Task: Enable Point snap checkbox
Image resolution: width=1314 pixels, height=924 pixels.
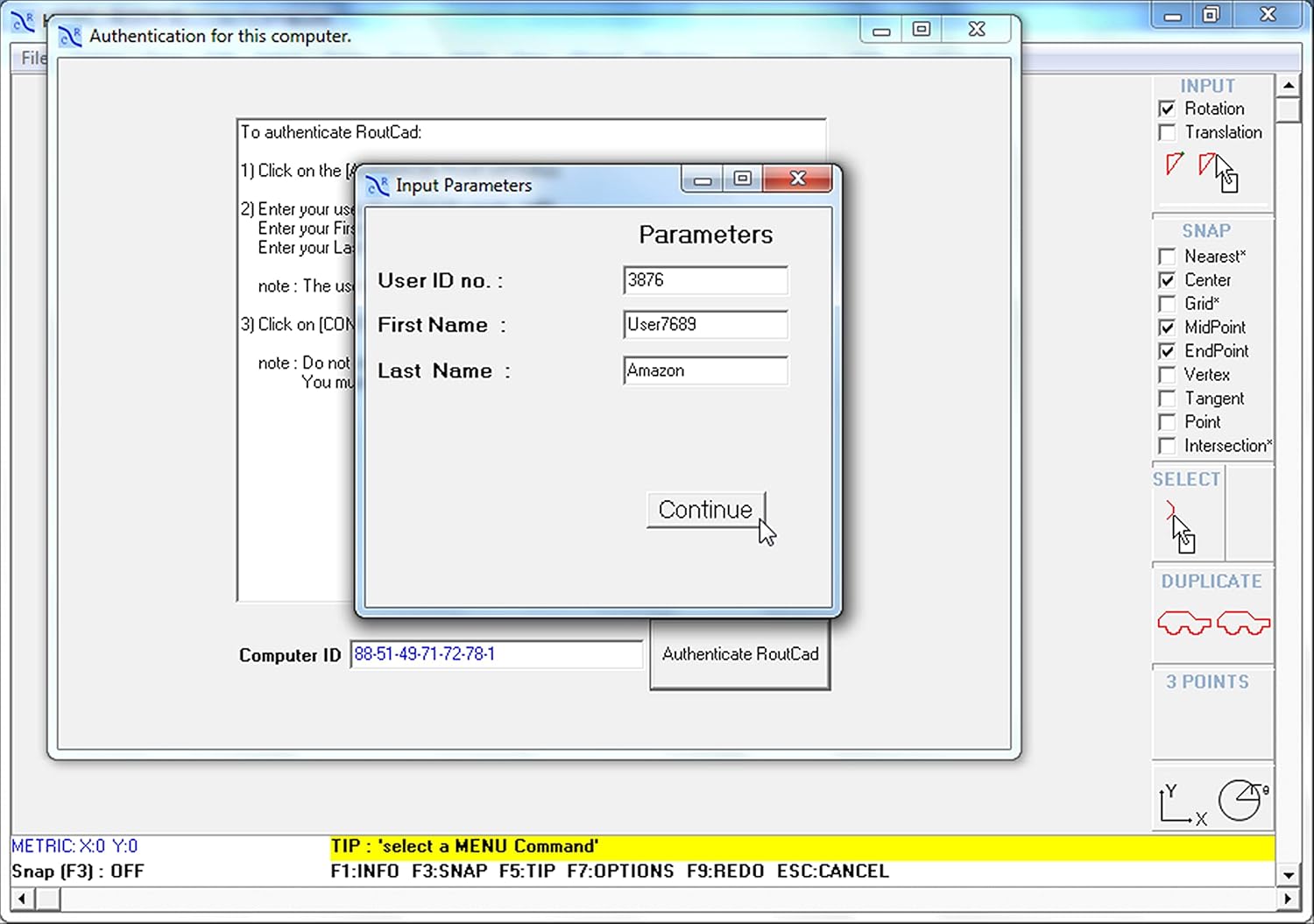Action: [x=1167, y=422]
